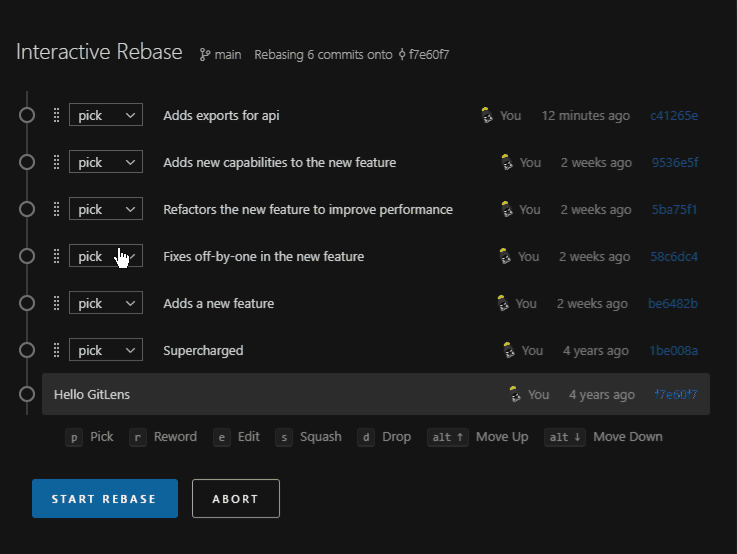Click graph node circle for Hello GitLens
Image resolution: width=737 pixels, height=554 pixels.
coord(27,394)
